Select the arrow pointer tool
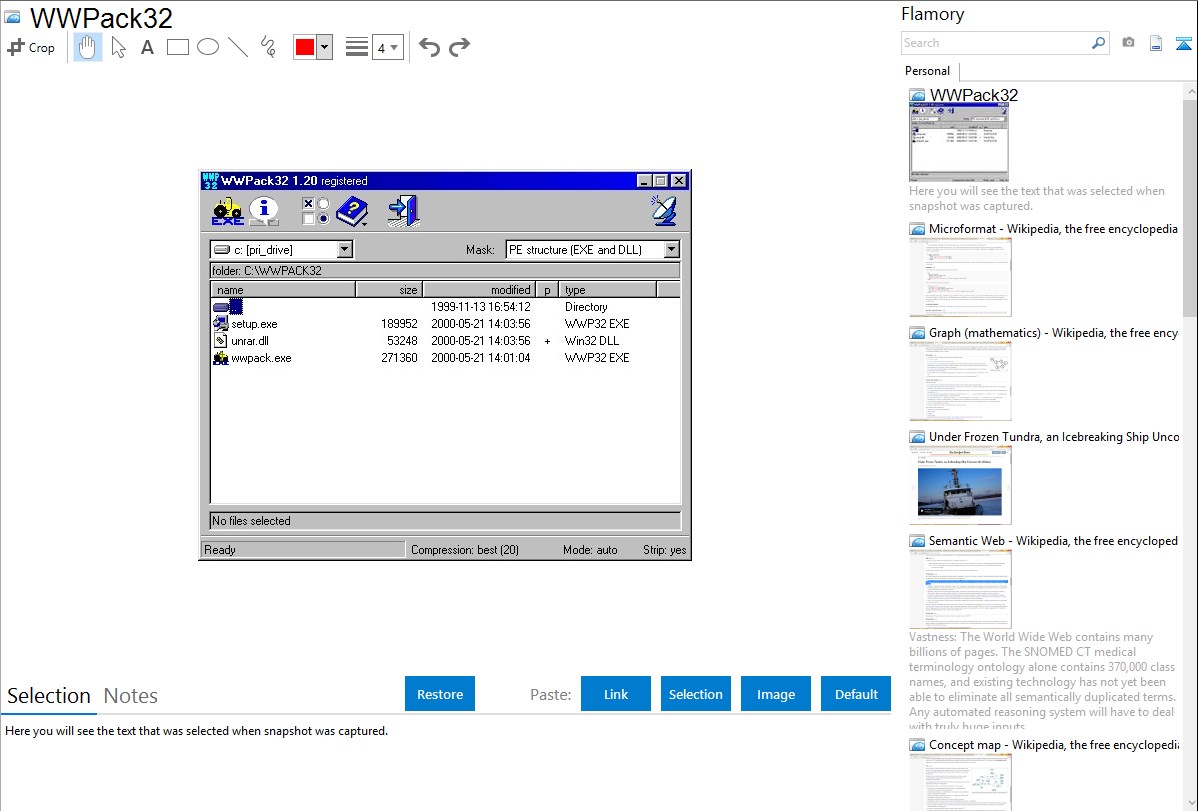This screenshot has height=811, width=1198. pyautogui.click(x=118, y=47)
